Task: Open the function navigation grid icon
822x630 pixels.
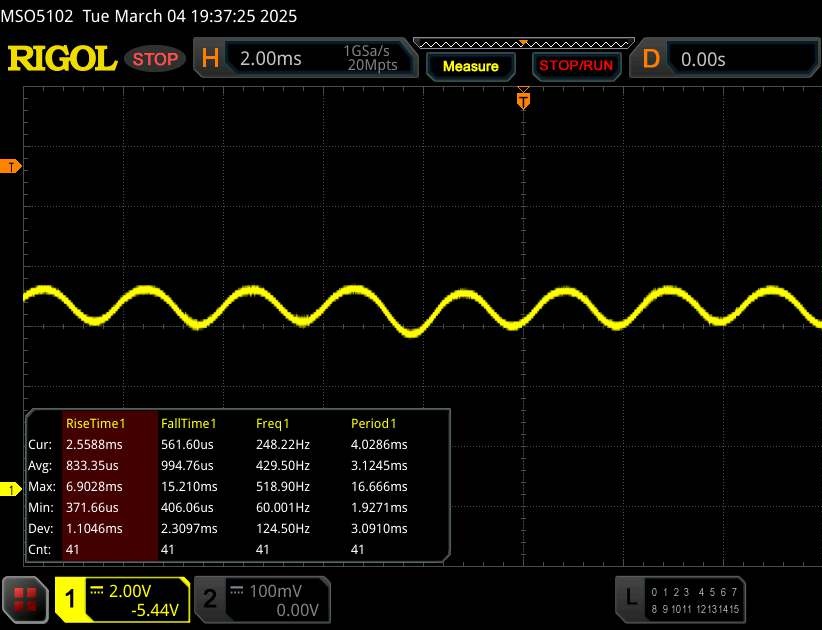Action: click(25, 600)
